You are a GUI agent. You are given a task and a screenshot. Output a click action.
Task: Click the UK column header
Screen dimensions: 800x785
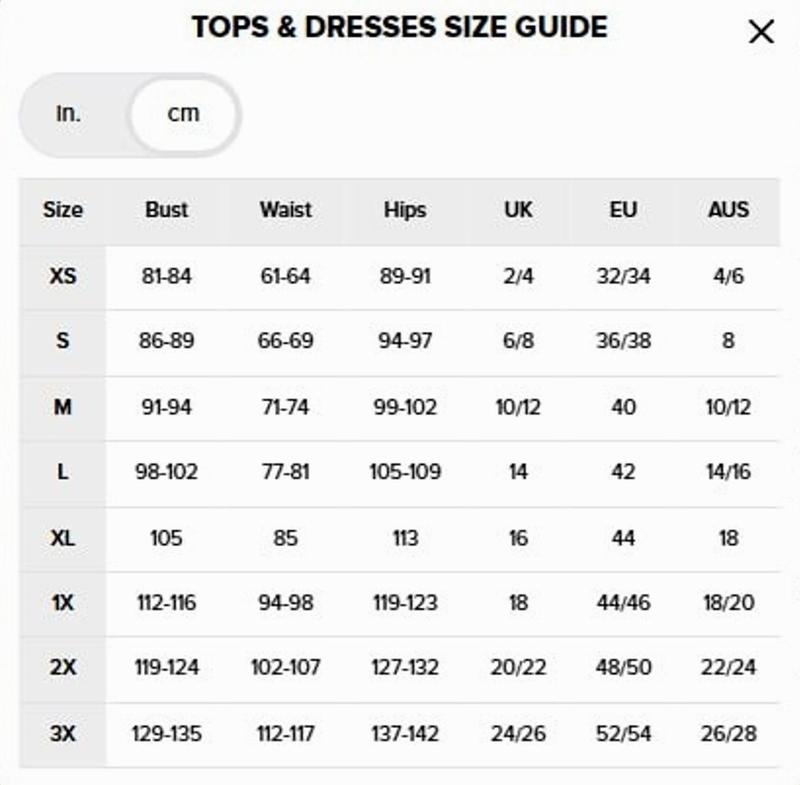(x=518, y=210)
